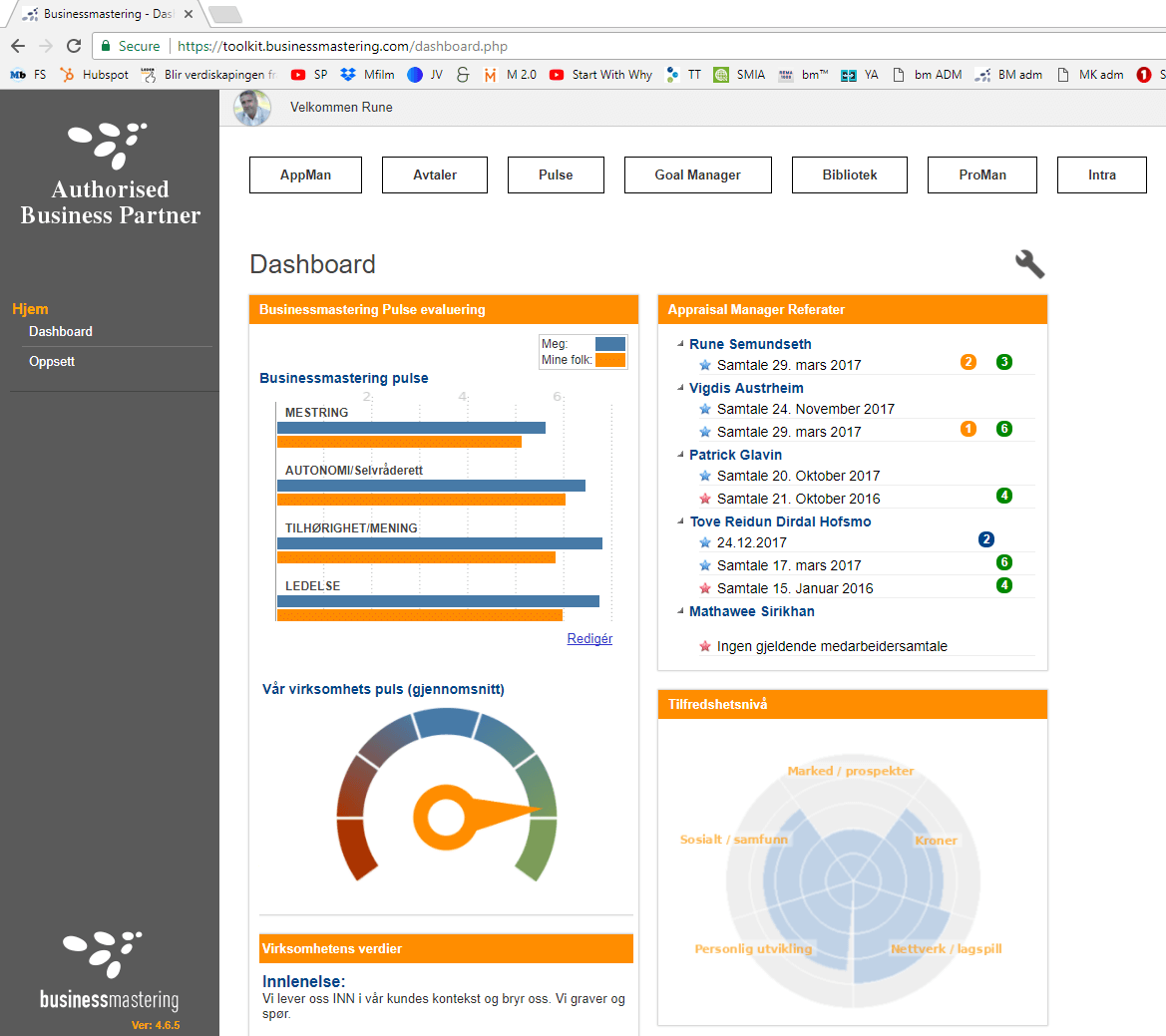Open the SMIA bookmark
This screenshot has height=1036, width=1166.
click(x=739, y=75)
